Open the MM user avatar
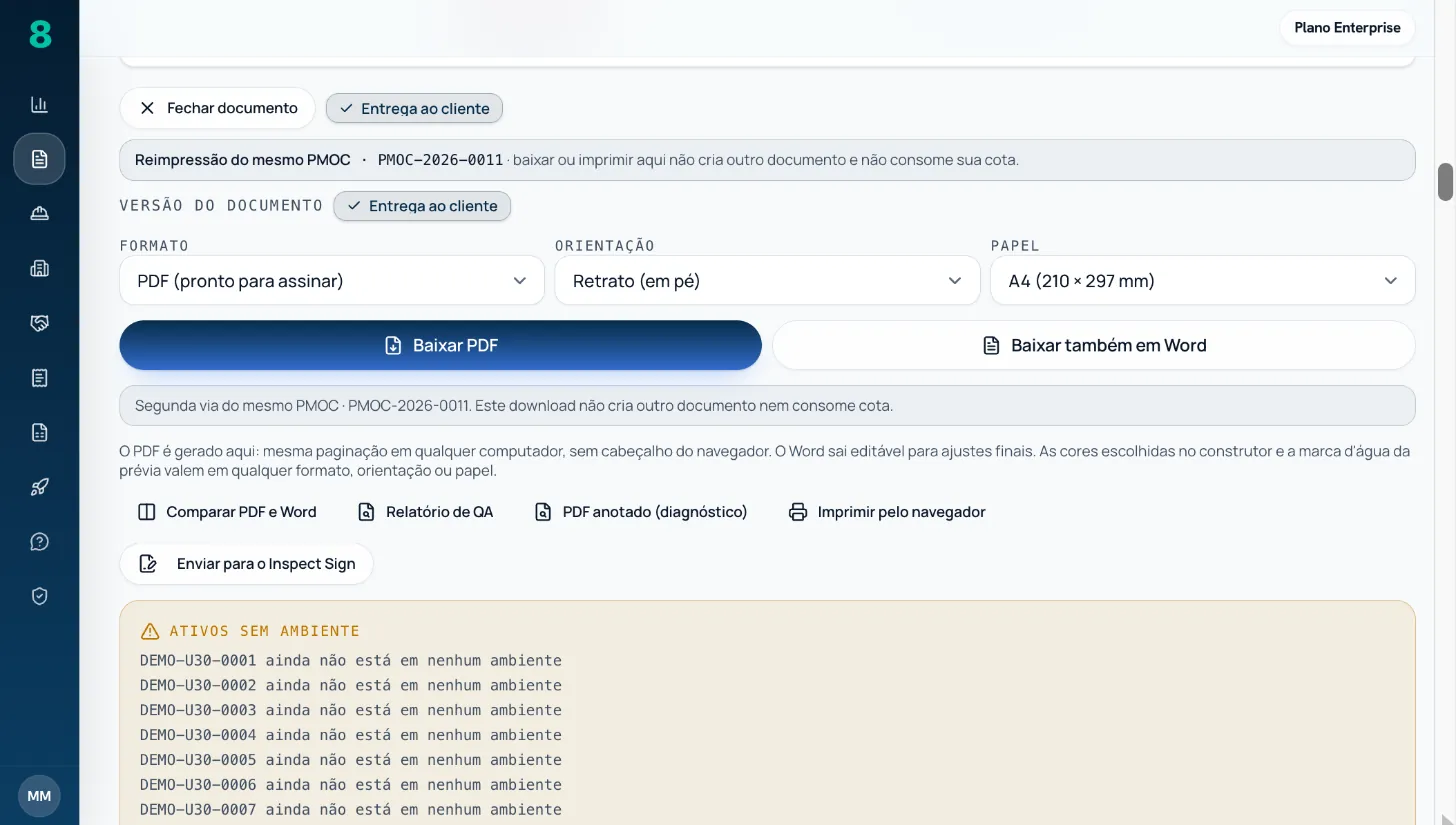The height and width of the screenshot is (825, 1456). point(39,796)
